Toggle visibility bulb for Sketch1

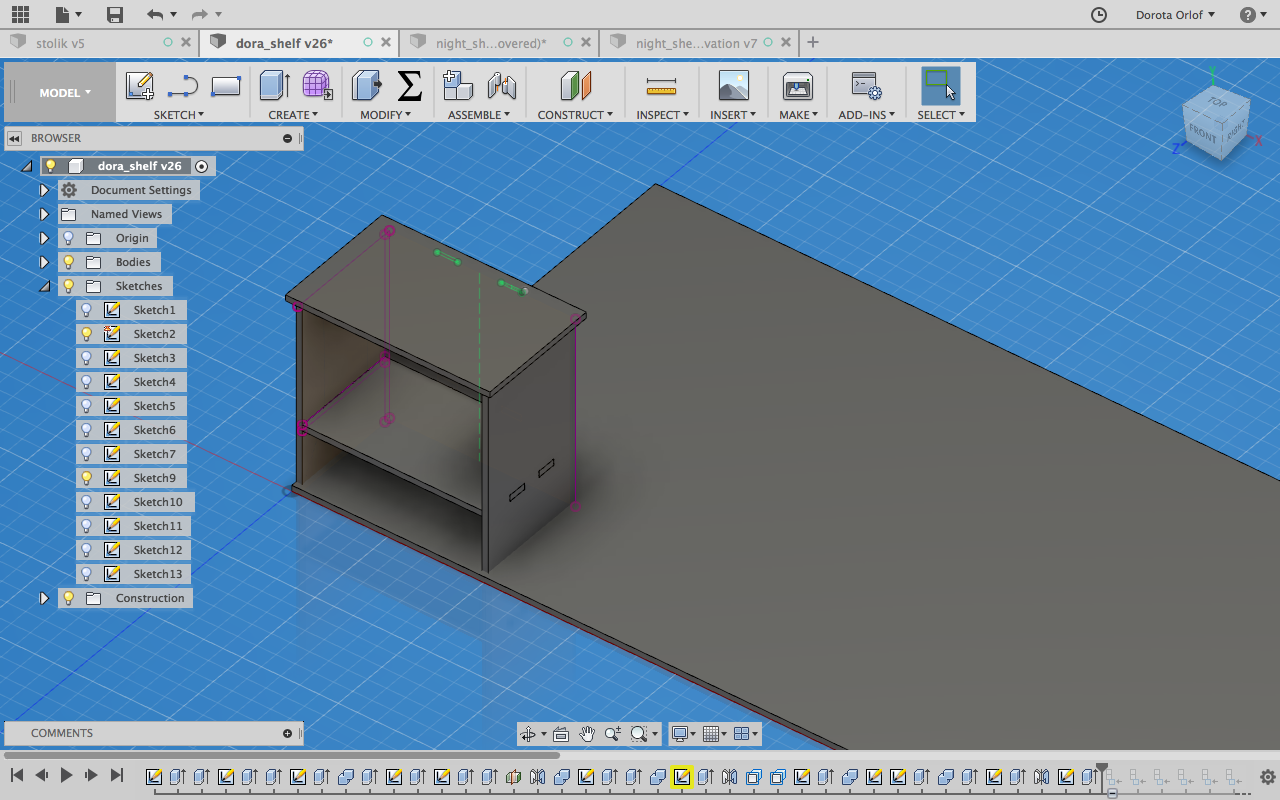[87, 310]
